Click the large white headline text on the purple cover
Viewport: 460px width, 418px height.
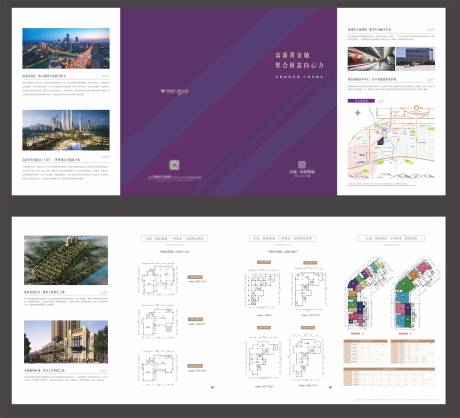299,60
